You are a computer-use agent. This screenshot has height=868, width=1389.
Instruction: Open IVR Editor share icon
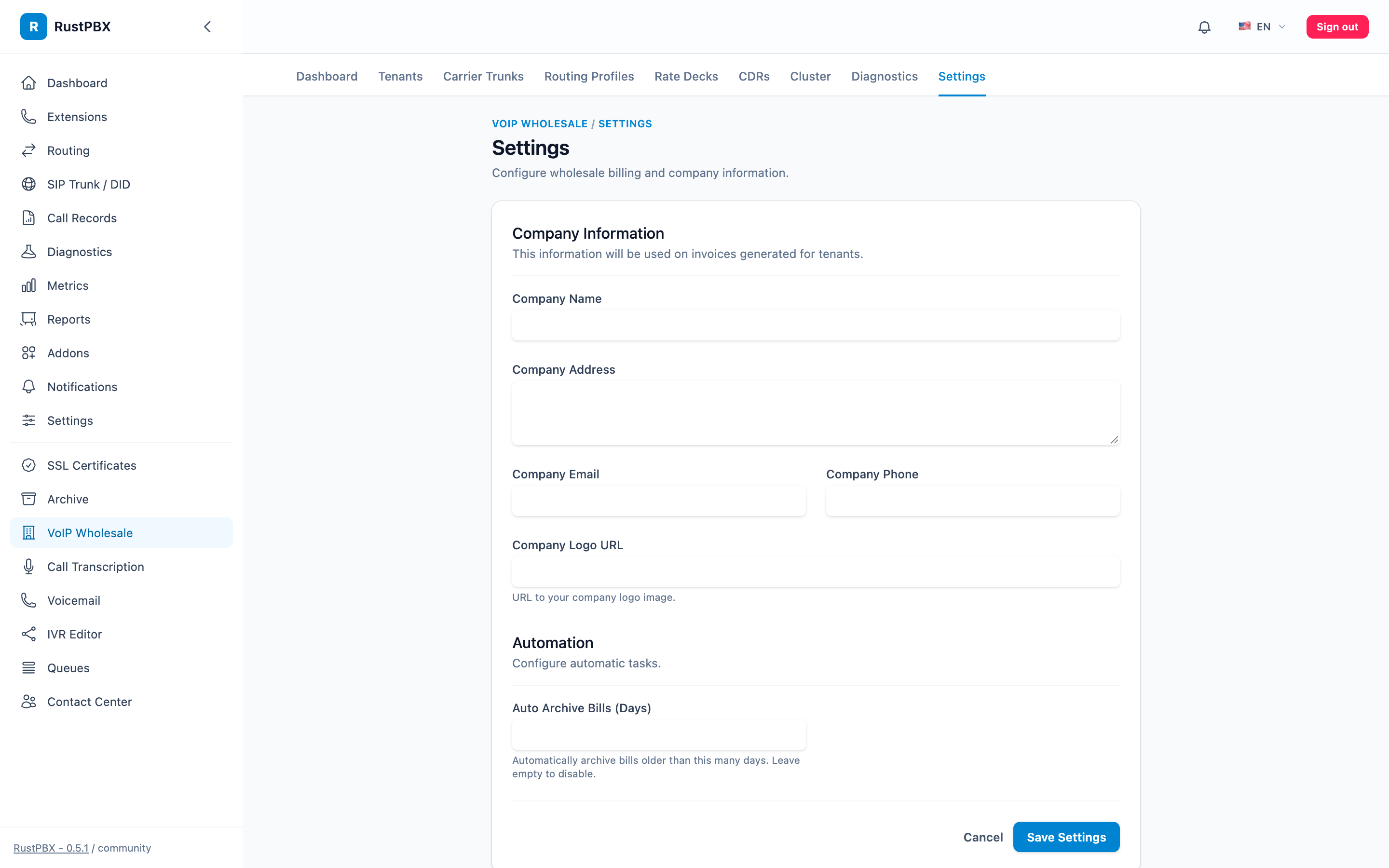coord(29,634)
